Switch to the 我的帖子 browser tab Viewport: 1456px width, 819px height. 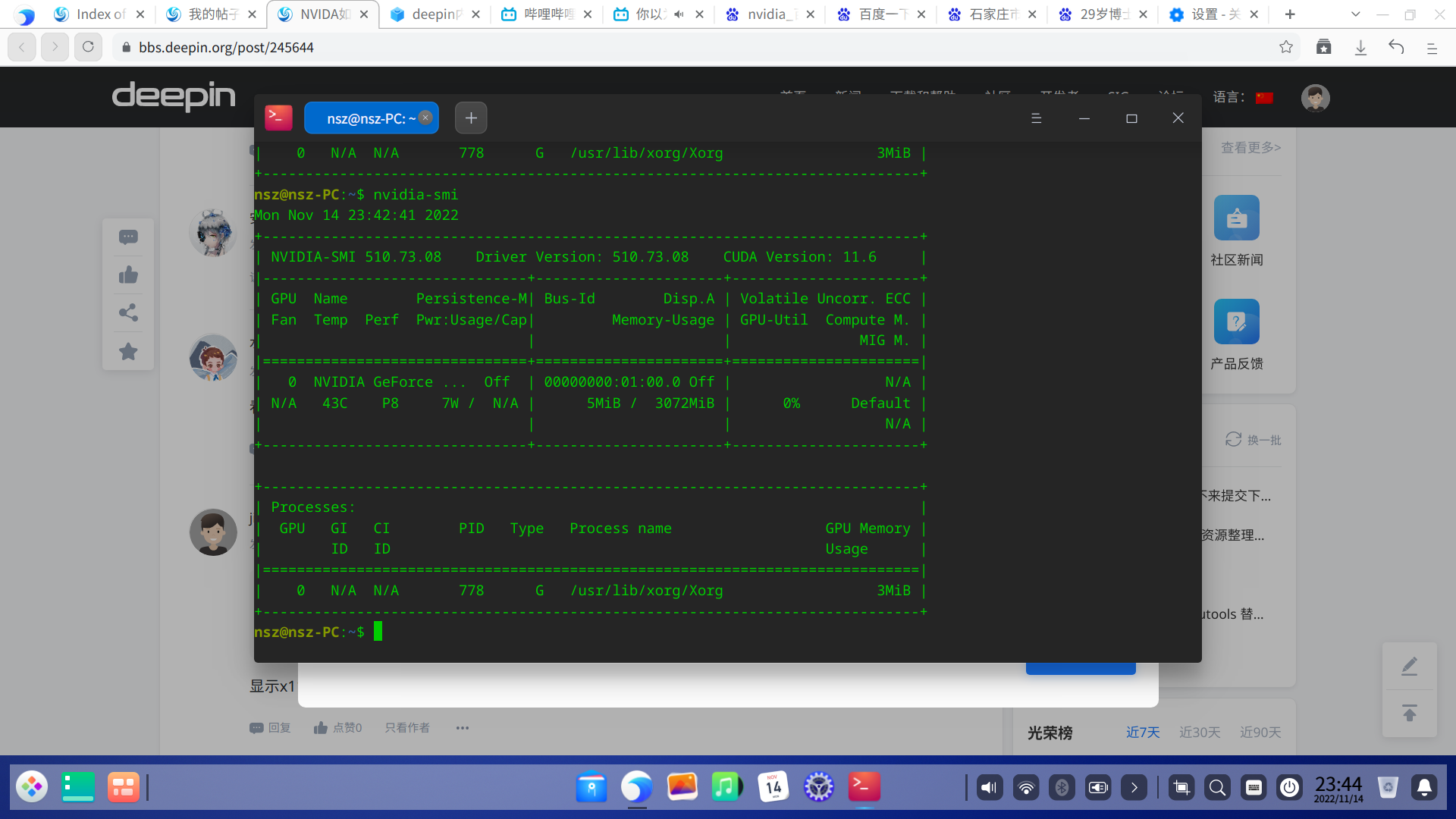click(x=212, y=14)
